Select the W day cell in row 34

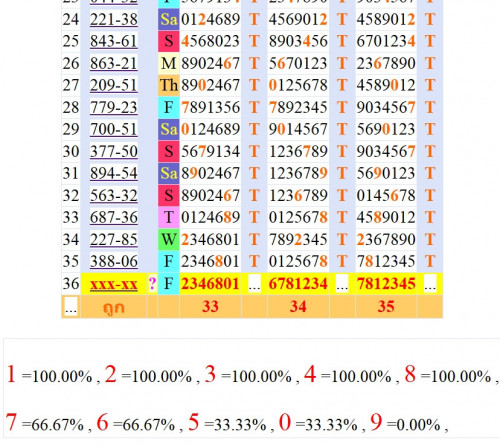pos(169,239)
